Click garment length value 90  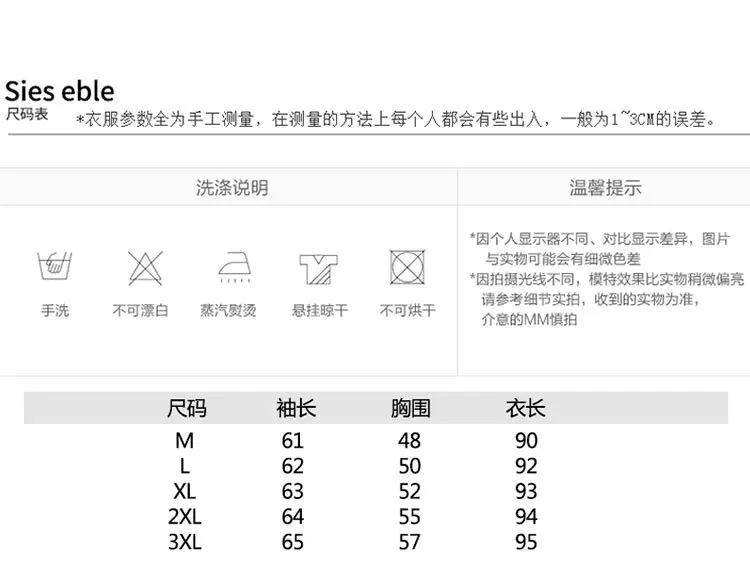click(x=526, y=441)
